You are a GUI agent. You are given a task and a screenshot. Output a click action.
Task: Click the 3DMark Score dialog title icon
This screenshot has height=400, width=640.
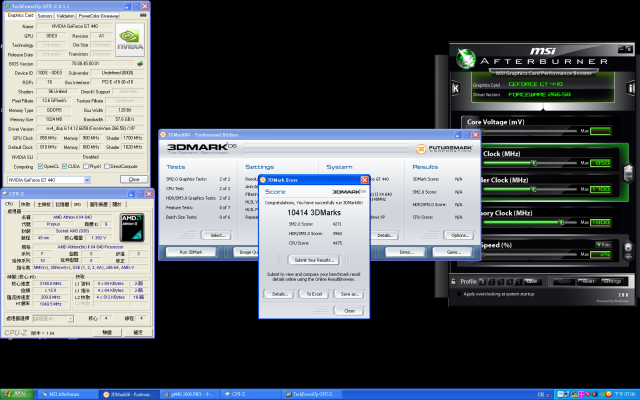pos(263,180)
